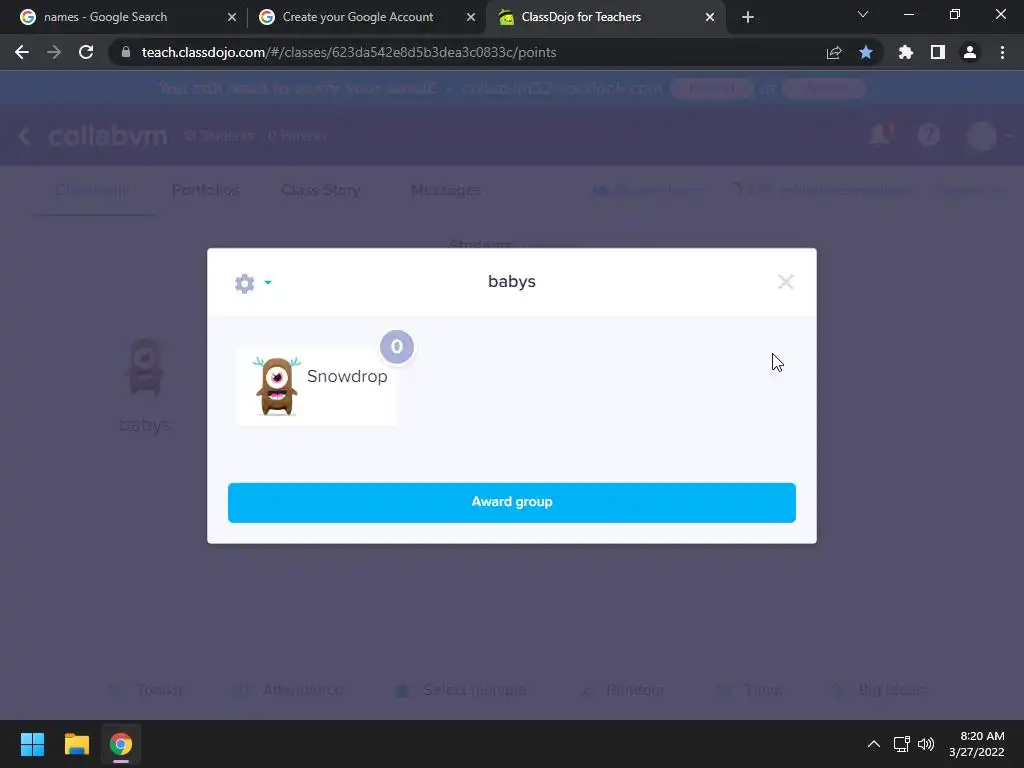The height and width of the screenshot is (768, 1024).
Task: Open Chrome extensions puzzle icon
Action: pos(906,52)
